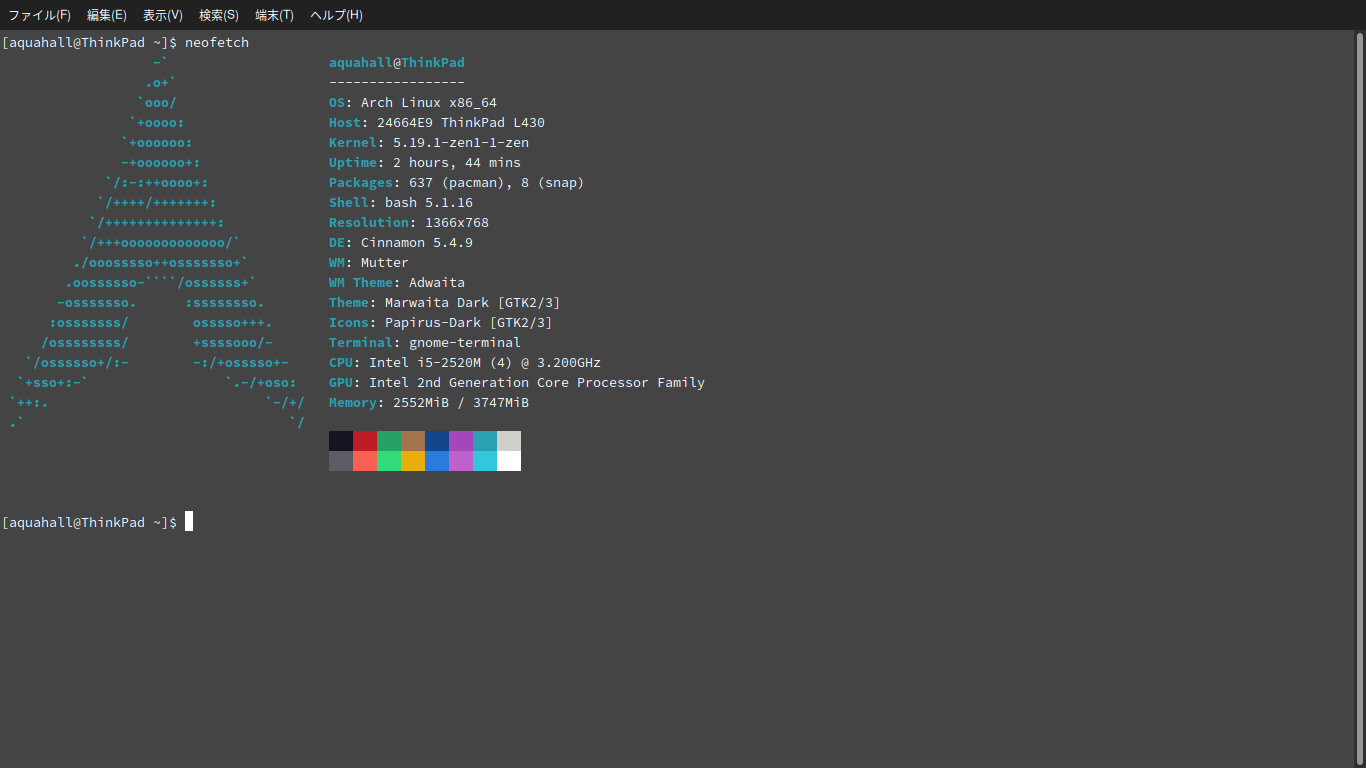Click the red swatch in top palette row
1366x768 pixels.
[x=365, y=441]
